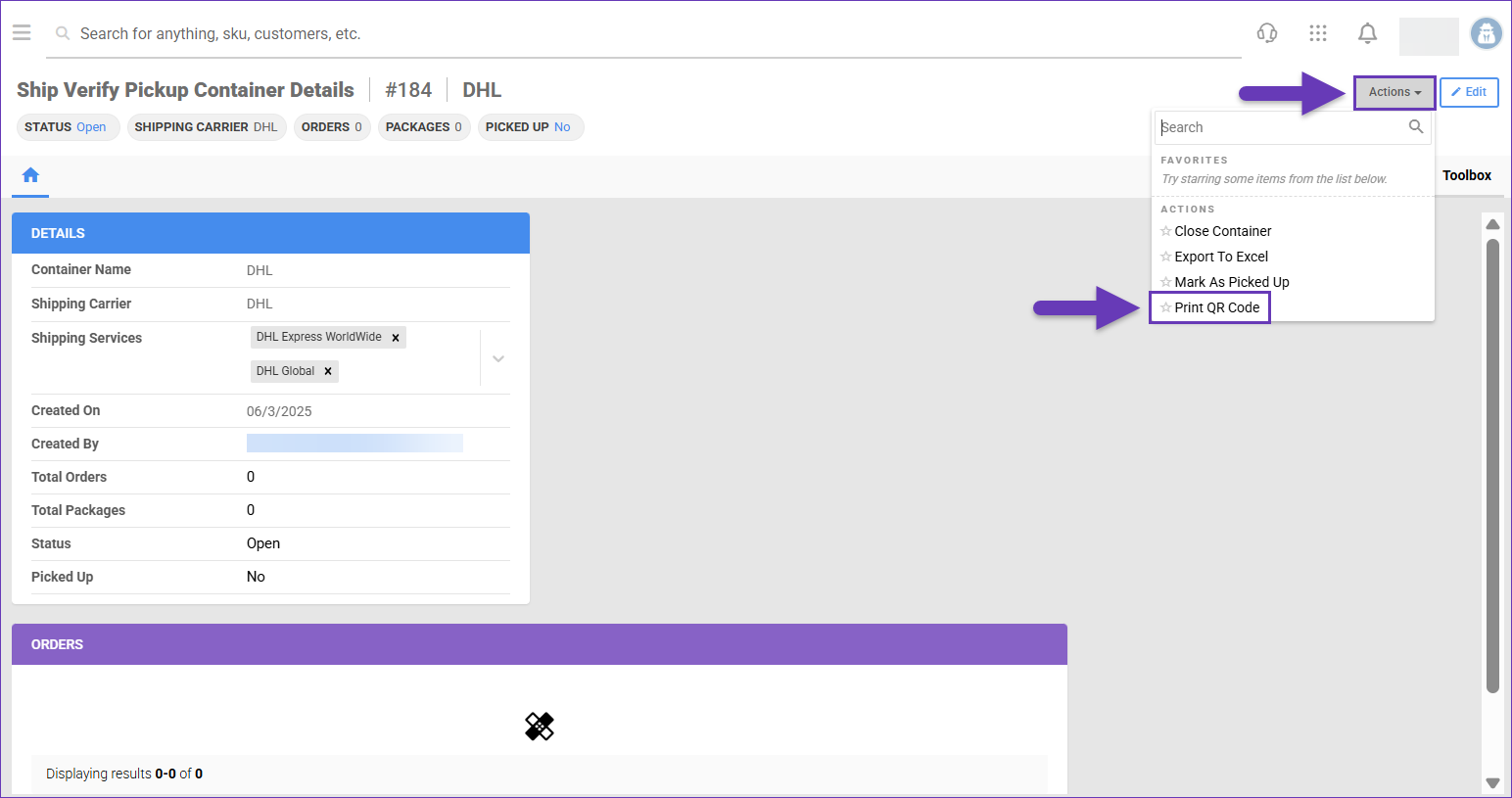
Task: Go to the home tab icon
Action: (x=30, y=175)
